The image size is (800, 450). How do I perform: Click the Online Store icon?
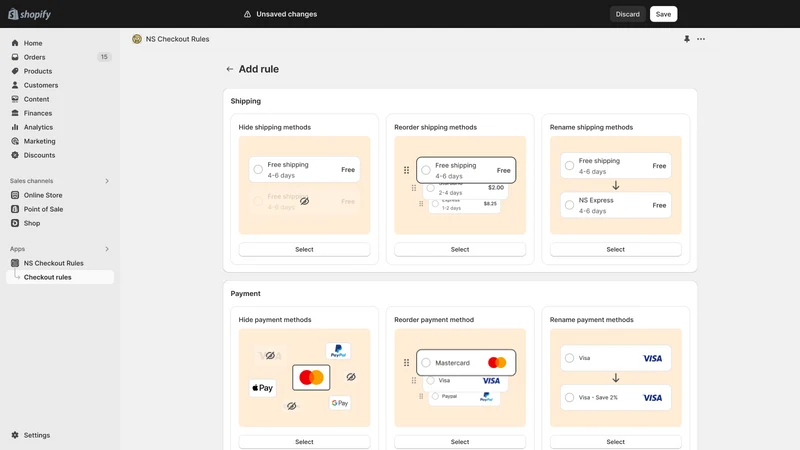click(15, 195)
